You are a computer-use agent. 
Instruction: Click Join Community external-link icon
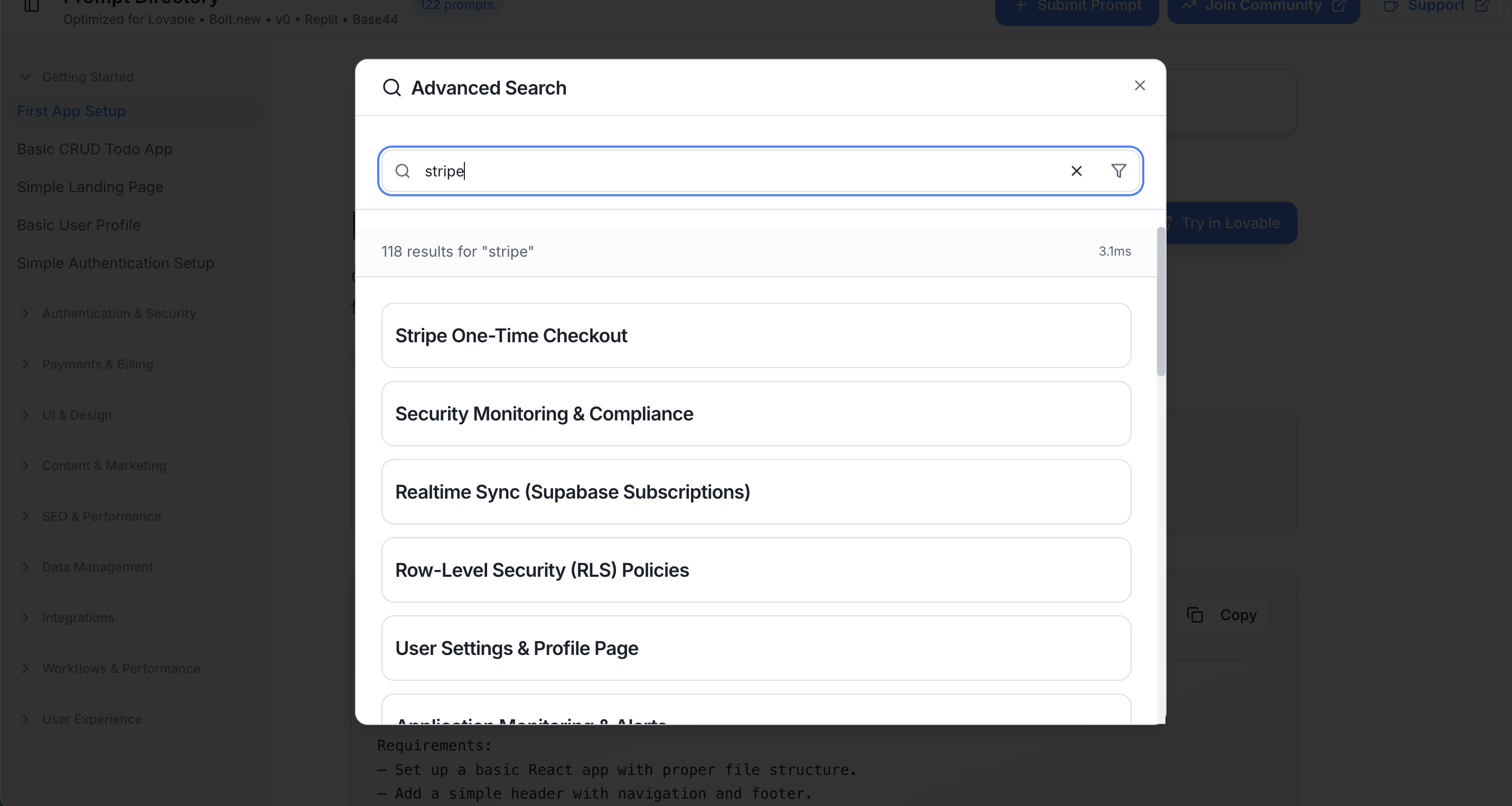1338,6
